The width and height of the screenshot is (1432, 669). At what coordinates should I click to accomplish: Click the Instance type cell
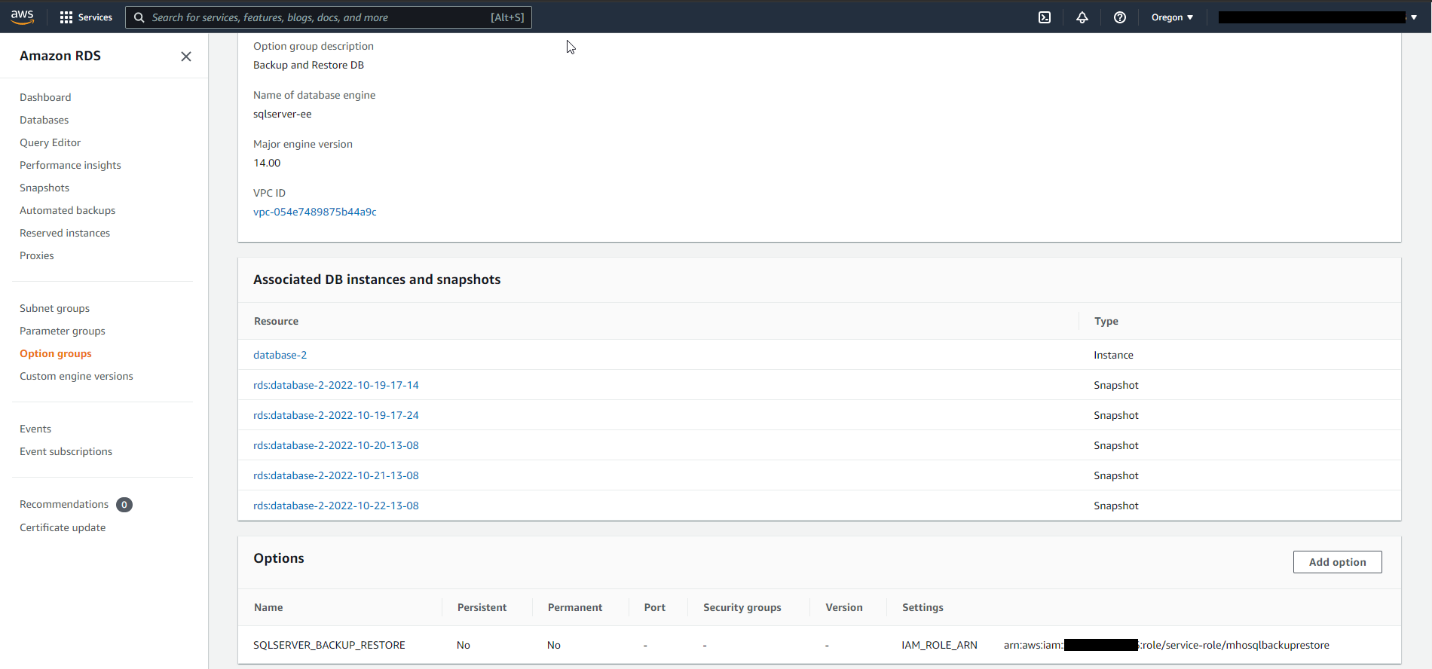pyautogui.click(x=1113, y=355)
